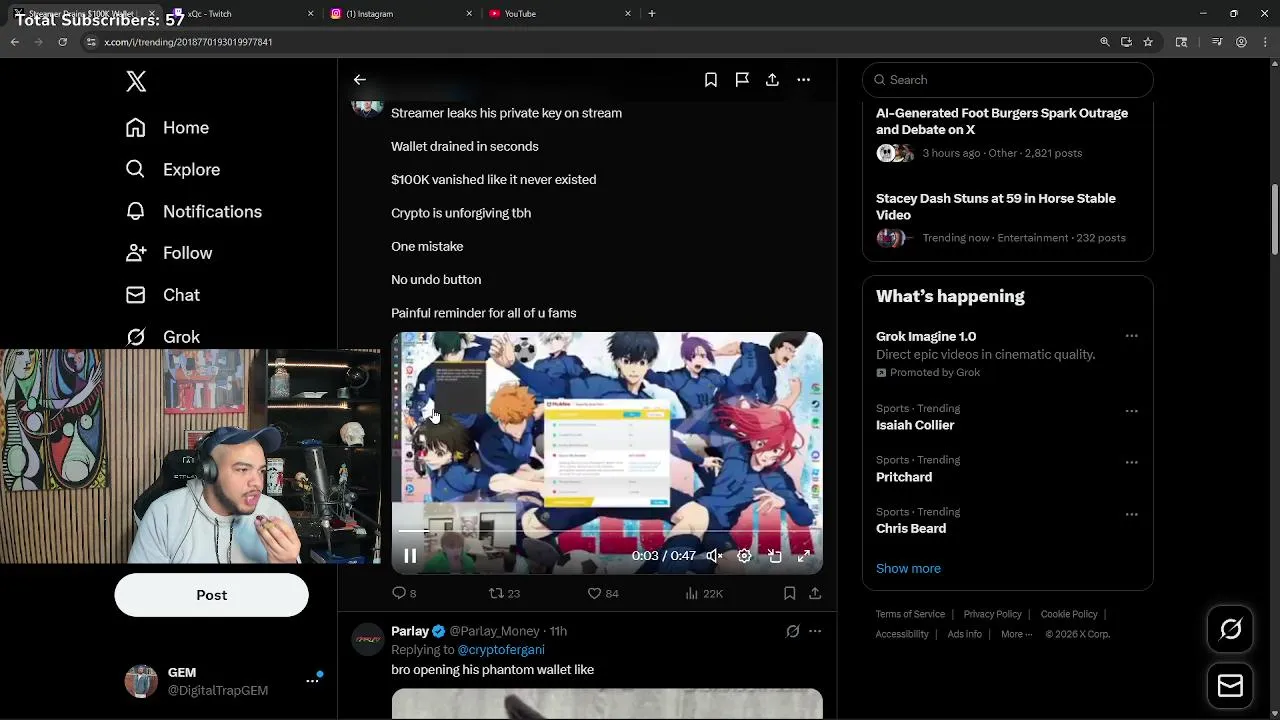Open Pritchard trending topic
Screen dimensions: 1280x720
pos(904,477)
